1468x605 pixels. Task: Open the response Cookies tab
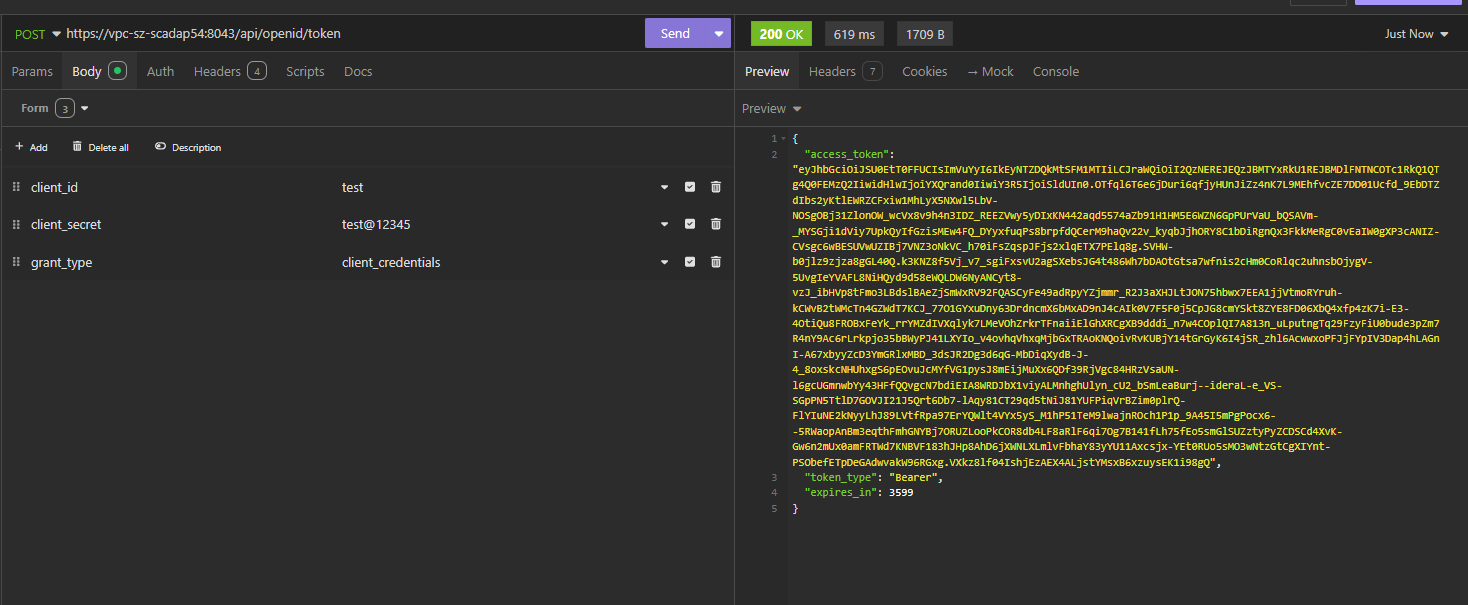924,71
